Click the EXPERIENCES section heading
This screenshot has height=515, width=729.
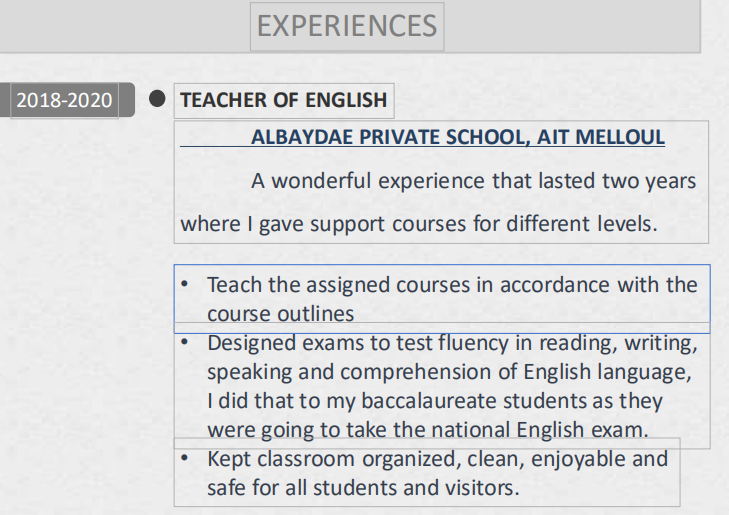point(347,26)
